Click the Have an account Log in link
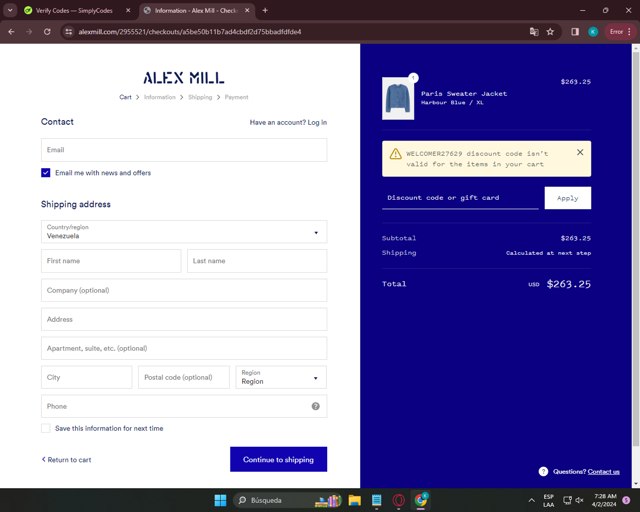The image size is (640, 512). [x=288, y=122]
